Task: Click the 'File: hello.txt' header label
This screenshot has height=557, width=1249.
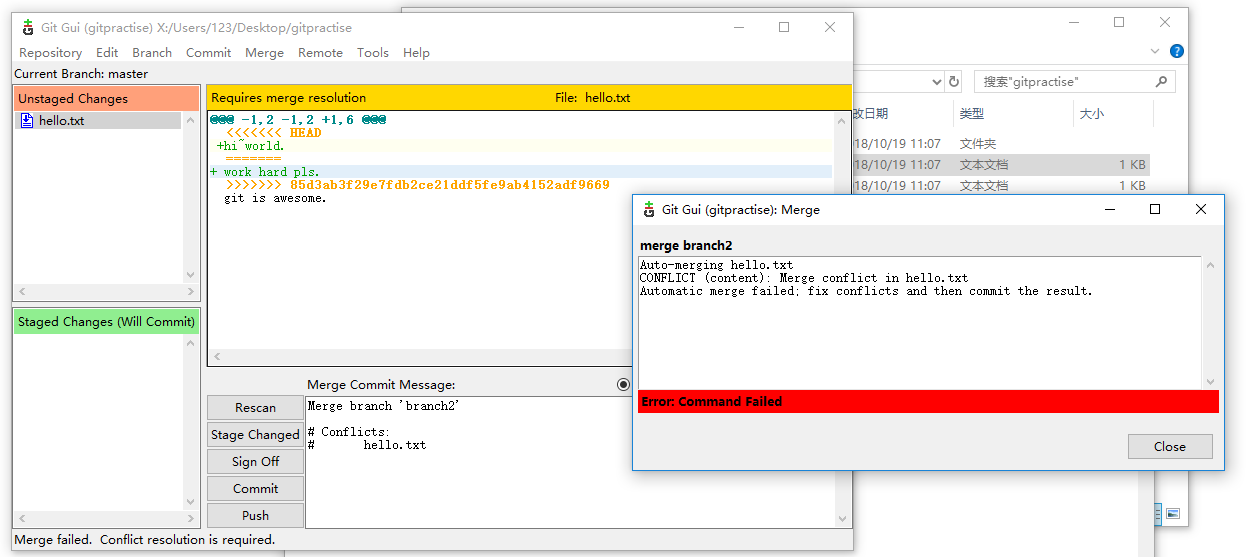Action: click(593, 98)
